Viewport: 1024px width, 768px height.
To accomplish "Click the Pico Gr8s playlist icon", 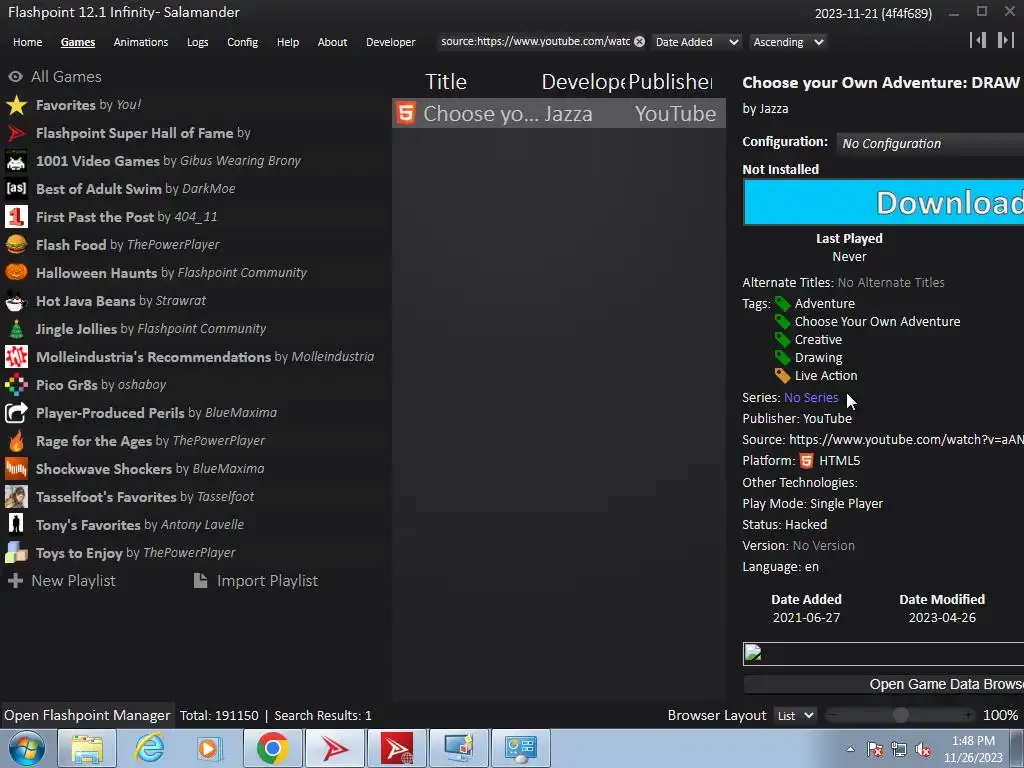I will pos(16,385).
